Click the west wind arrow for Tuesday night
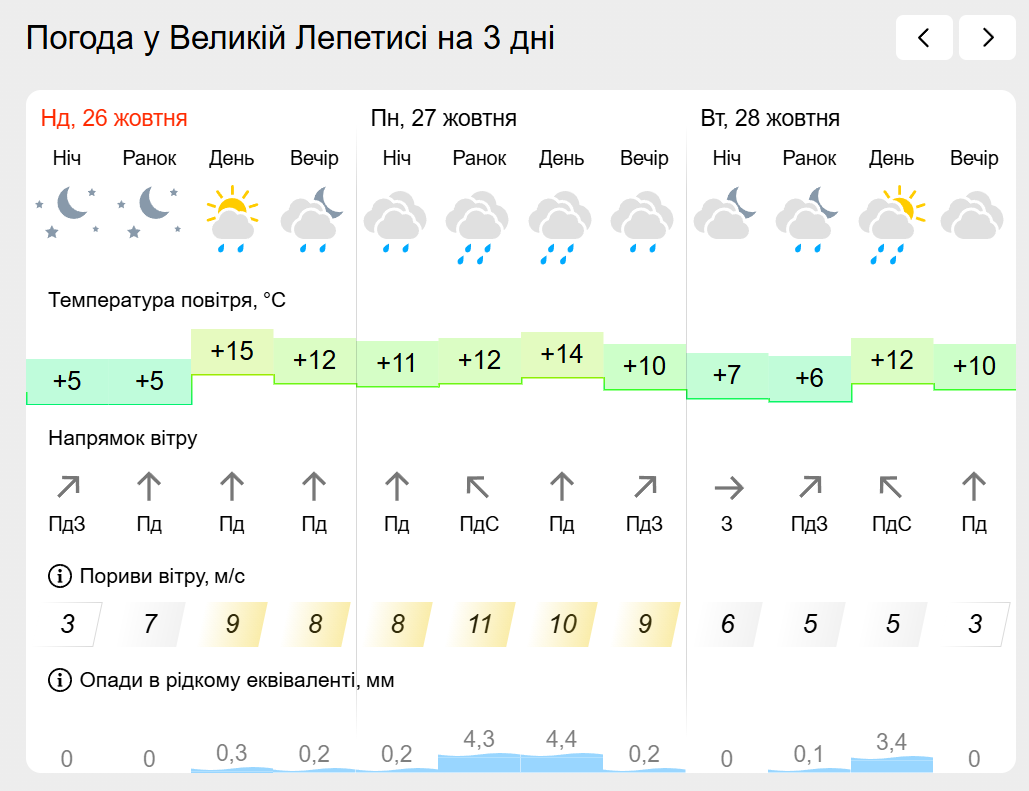1029x791 pixels. click(x=727, y=488)
